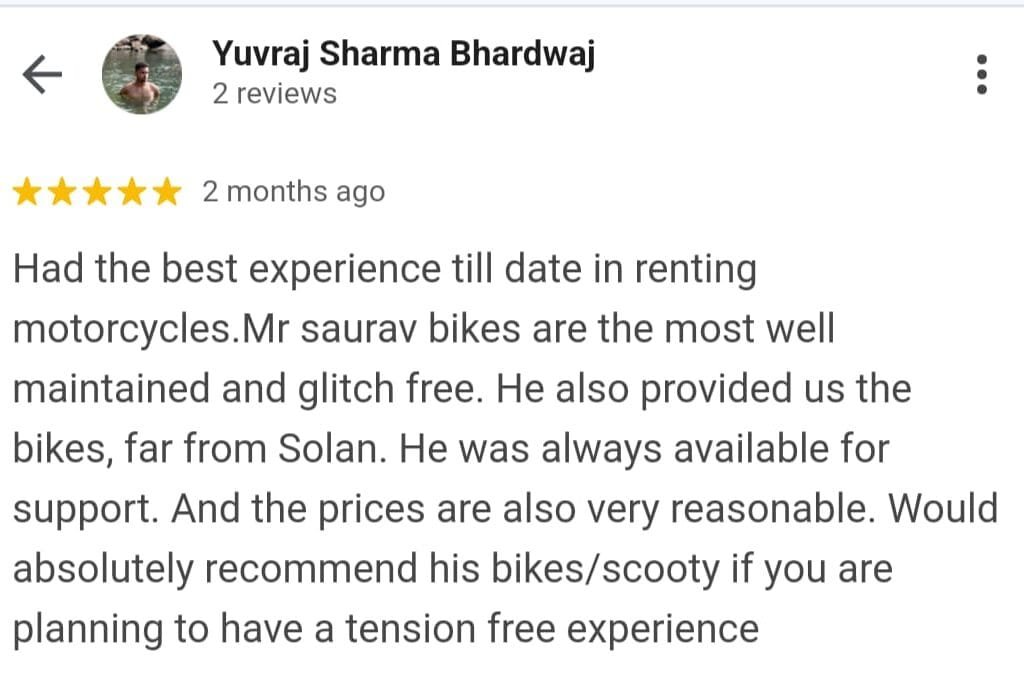Click the third yellow rating star

97,192
